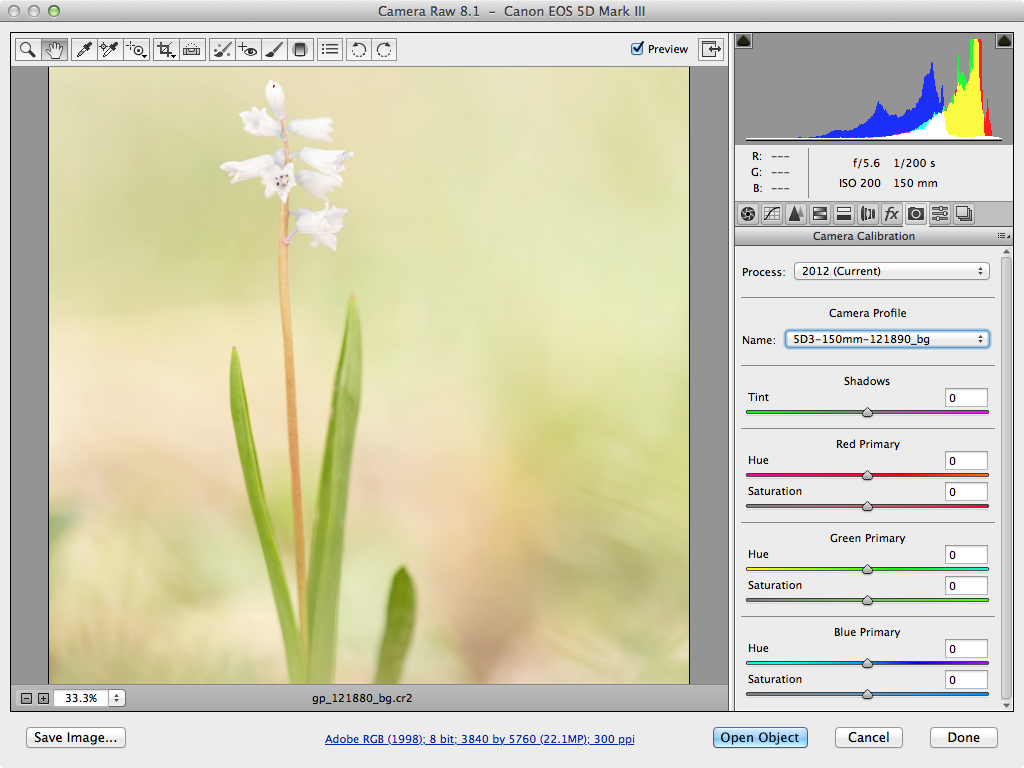Open the Tone Curve panel tab
The width and height of the screenshot is (1024, 768).
[772, 214]
